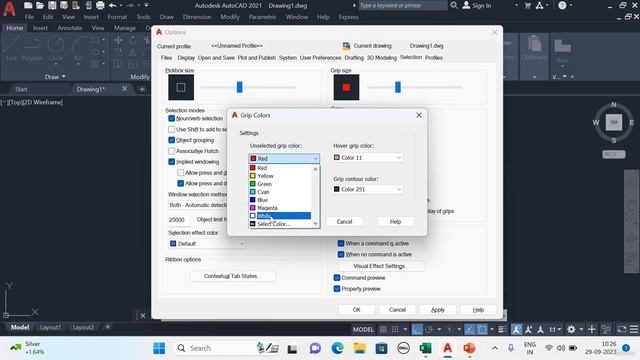Close the Grip Colors dialog
The width and height of the screenshot is (640, 360).
pos(419,116)
